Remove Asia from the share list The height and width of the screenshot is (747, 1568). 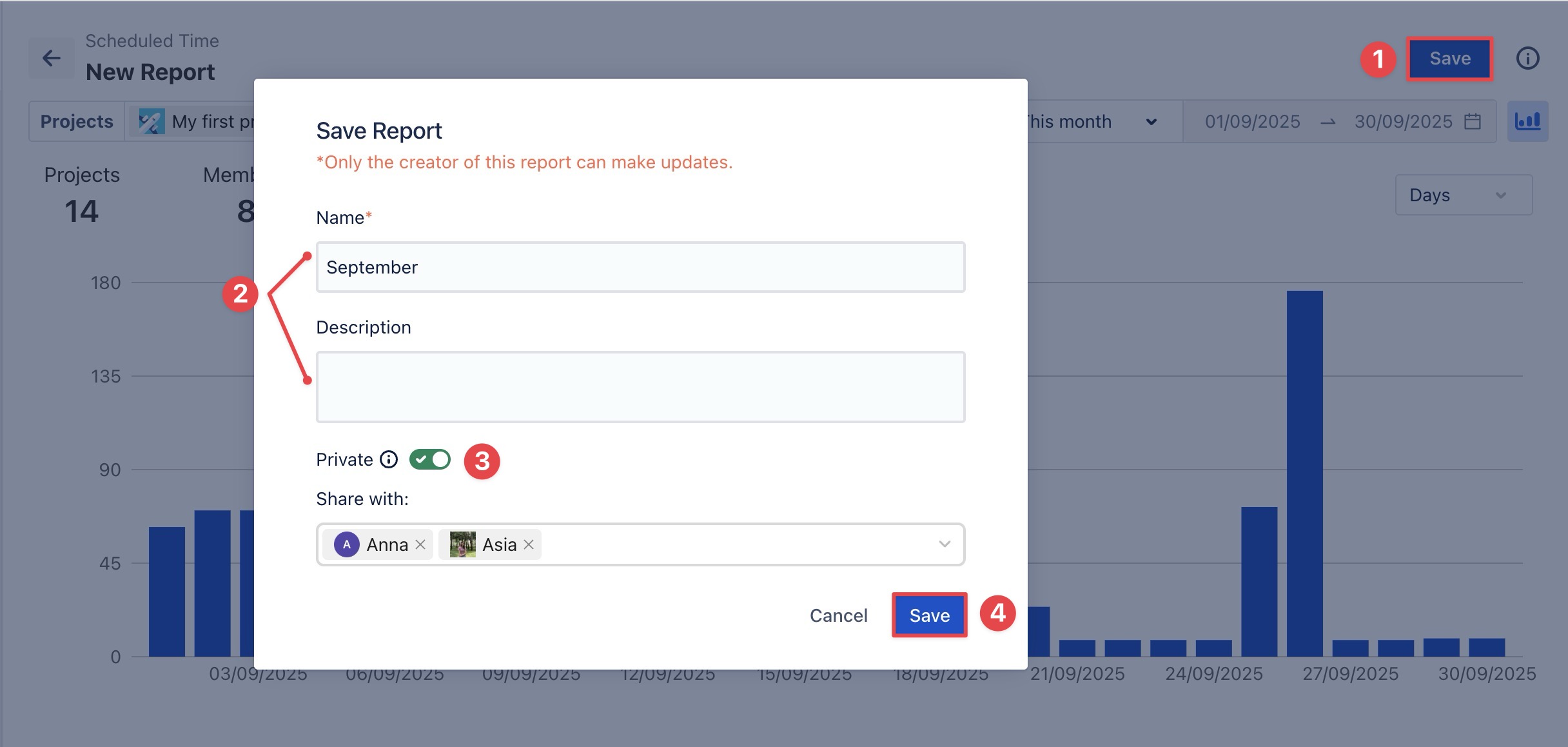(529, 544)
